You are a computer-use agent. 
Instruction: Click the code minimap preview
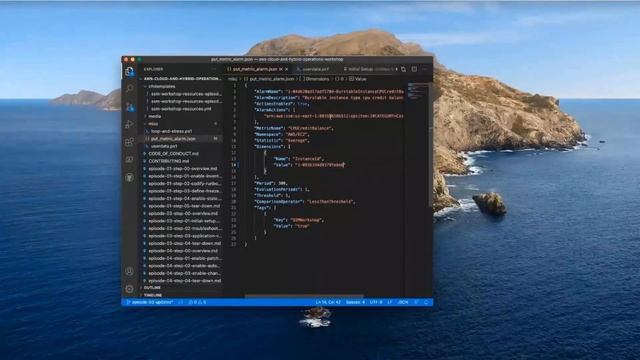click(x=417, y=92)
